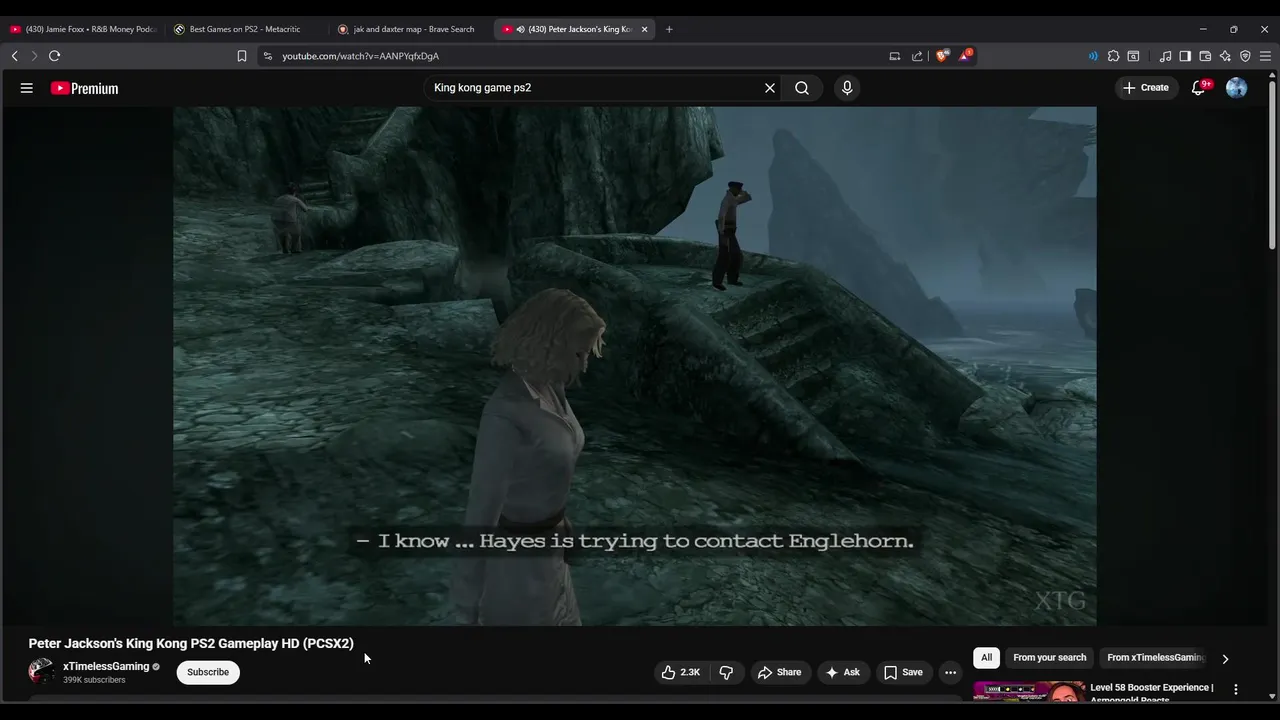Click the Share button
This screenshot has height=720, width=1280.
point(779,672)
